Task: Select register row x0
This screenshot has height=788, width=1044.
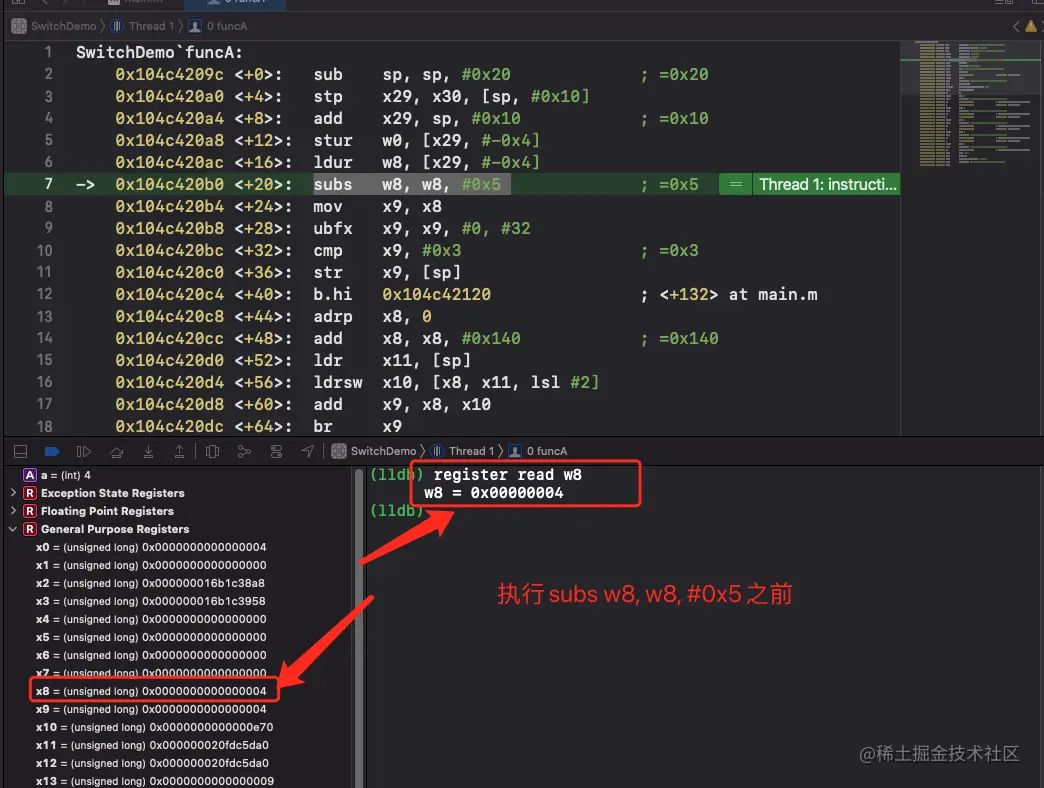Action: tap(151, 547)
